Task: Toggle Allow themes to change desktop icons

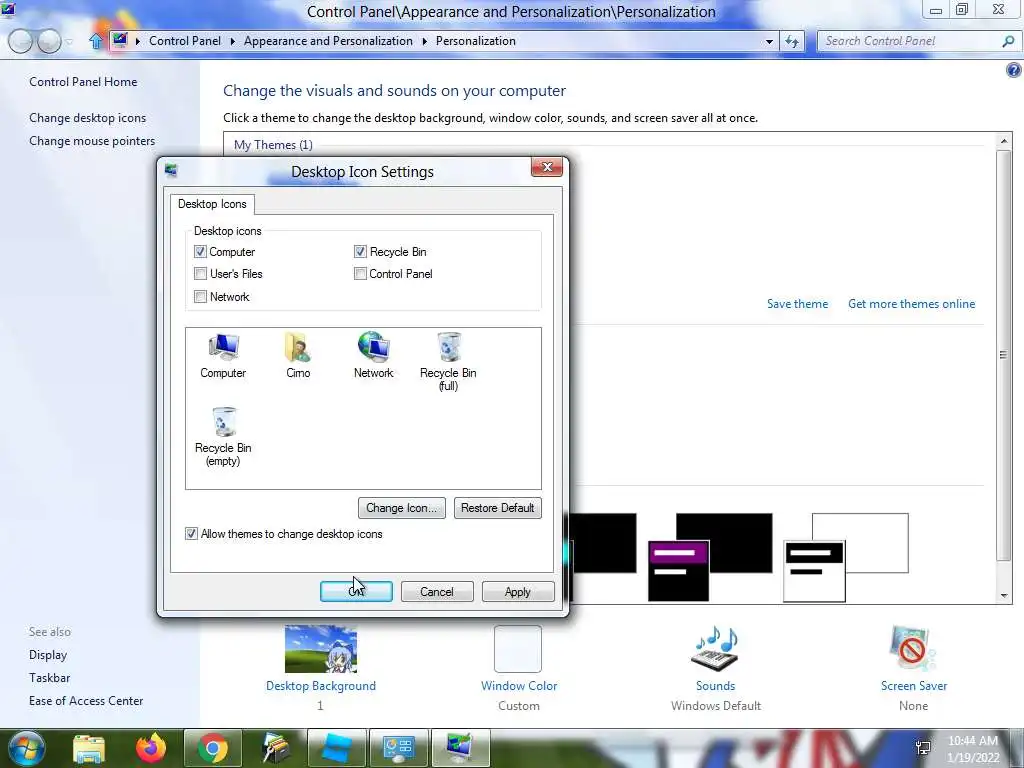Action: click(191, 534)
